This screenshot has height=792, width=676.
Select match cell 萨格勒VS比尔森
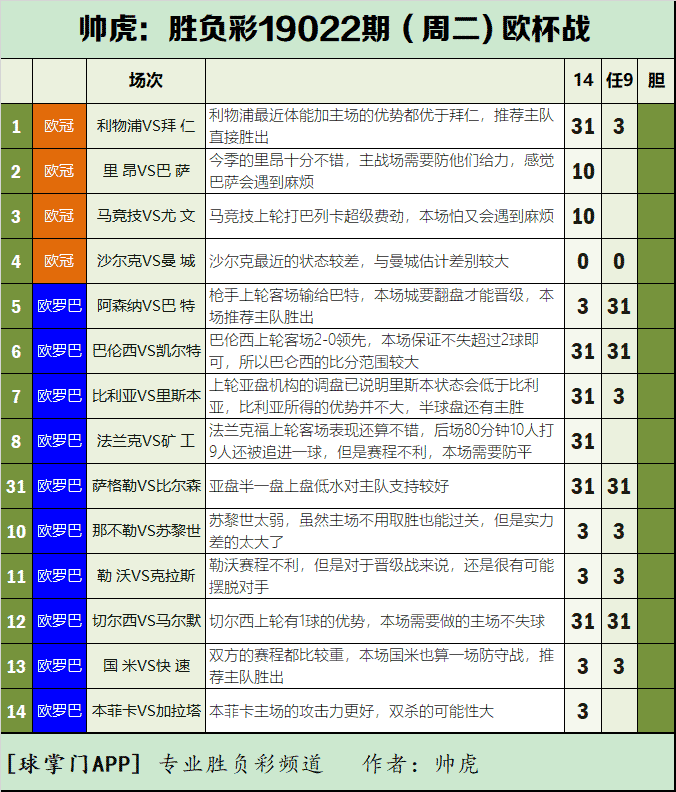pyautogui.click(x=146, y=485)
